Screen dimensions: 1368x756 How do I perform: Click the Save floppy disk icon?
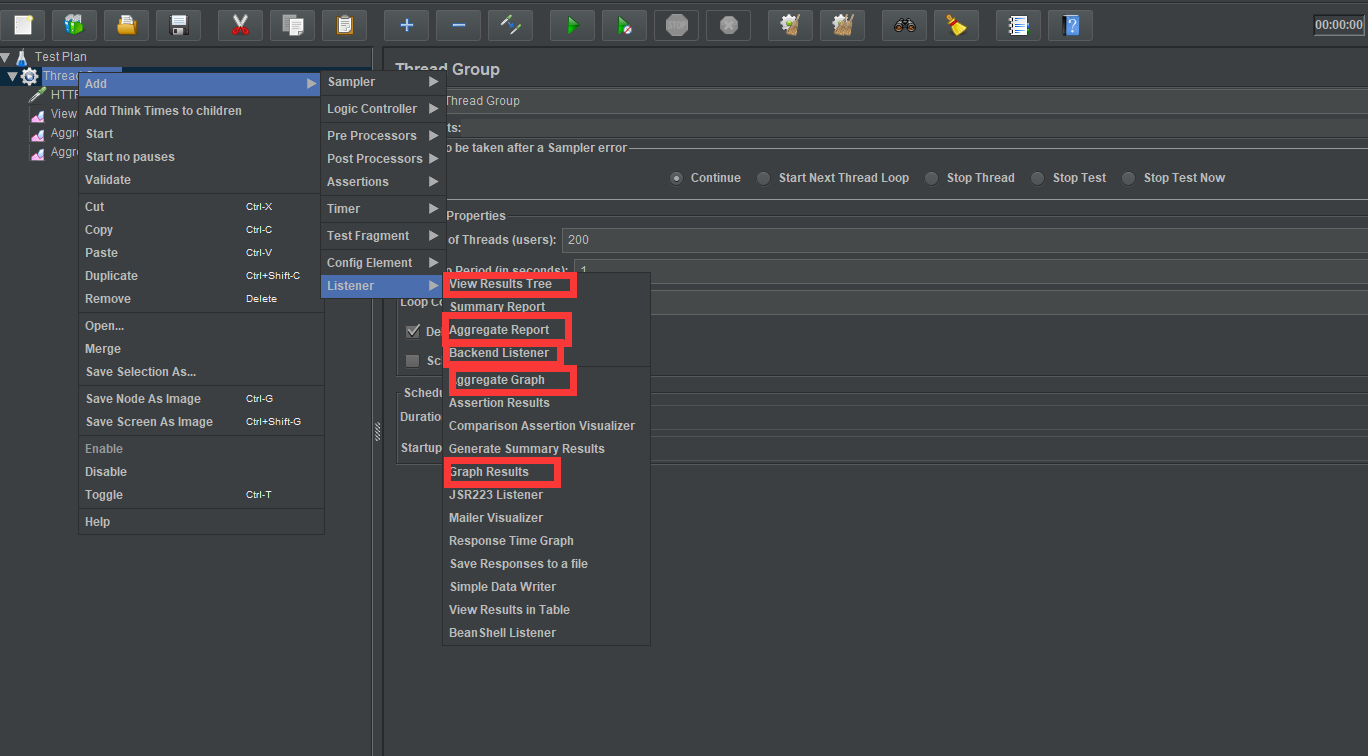(x=178, y=25)
